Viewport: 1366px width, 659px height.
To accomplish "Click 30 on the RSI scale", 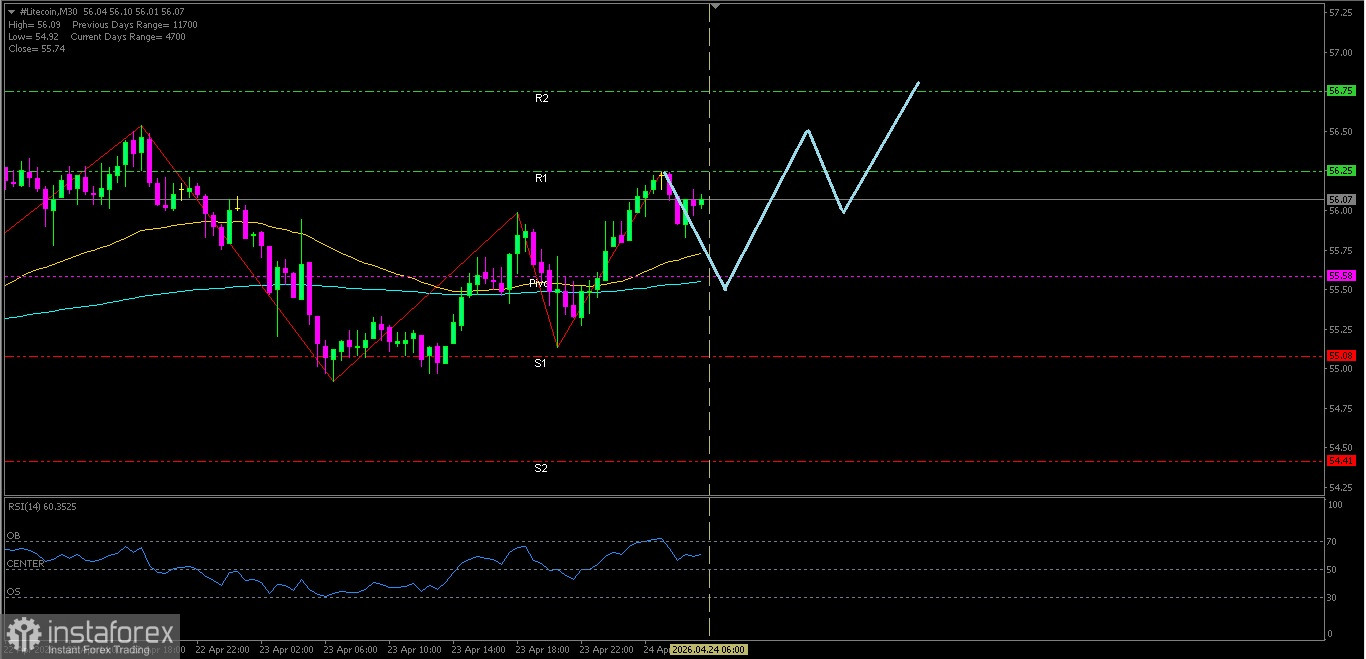I will click(1333, 598).
